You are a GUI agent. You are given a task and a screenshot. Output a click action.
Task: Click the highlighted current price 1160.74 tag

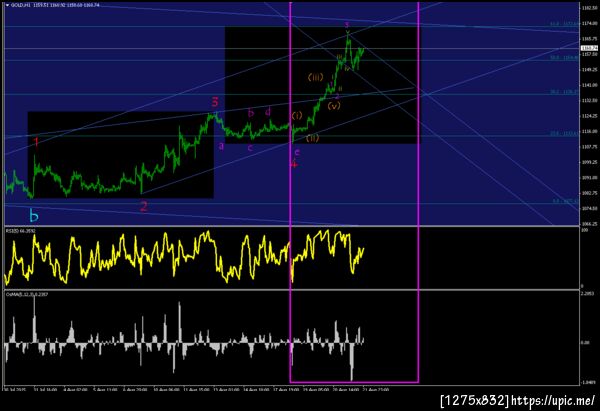(x=589, y=48)
